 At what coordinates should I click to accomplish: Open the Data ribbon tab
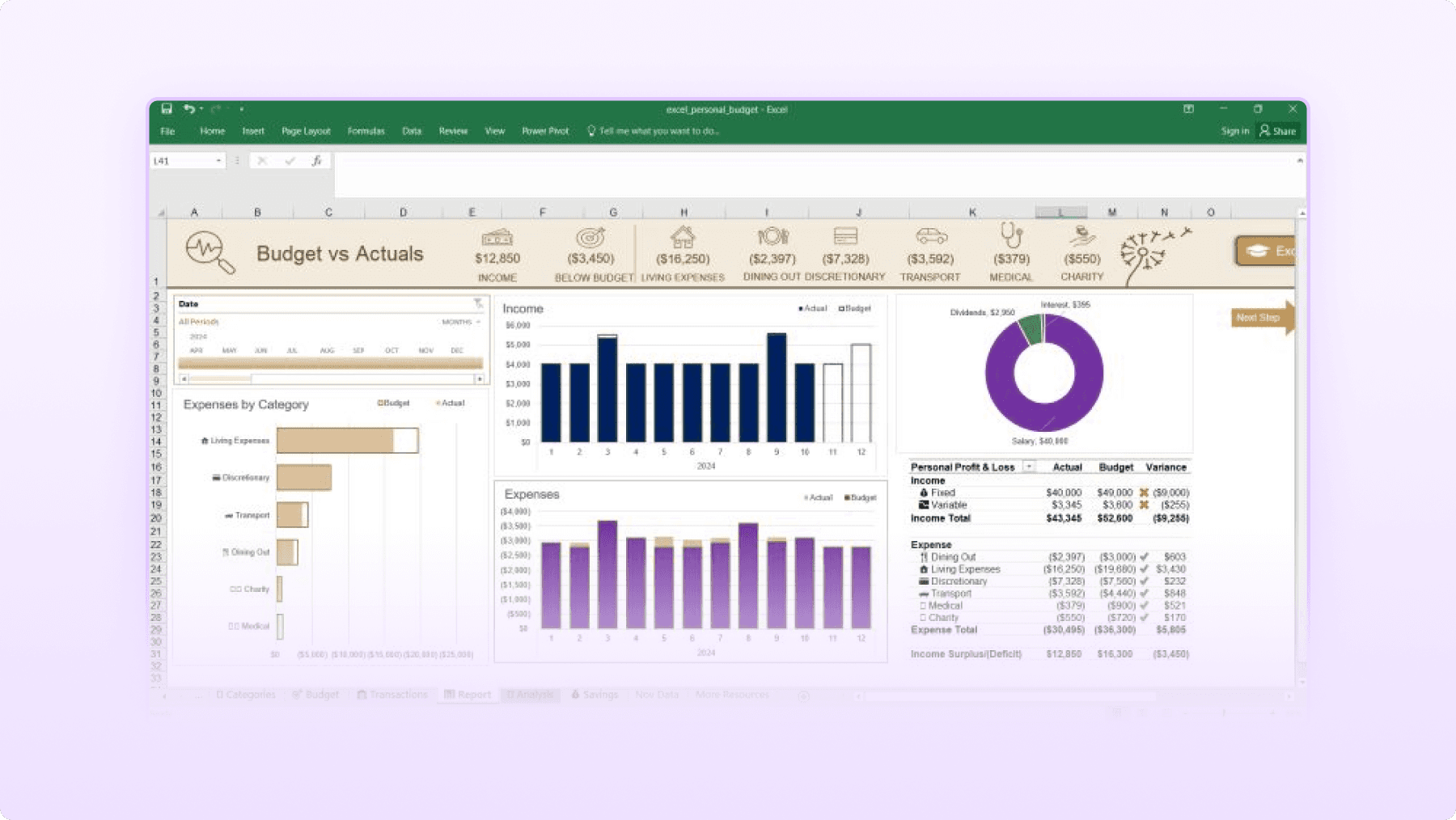coord(412,131)
